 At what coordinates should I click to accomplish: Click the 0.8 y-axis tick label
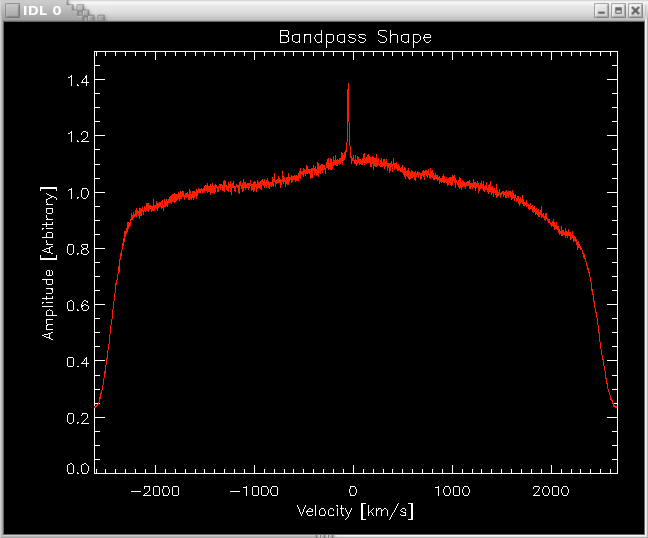click(78, 250)
